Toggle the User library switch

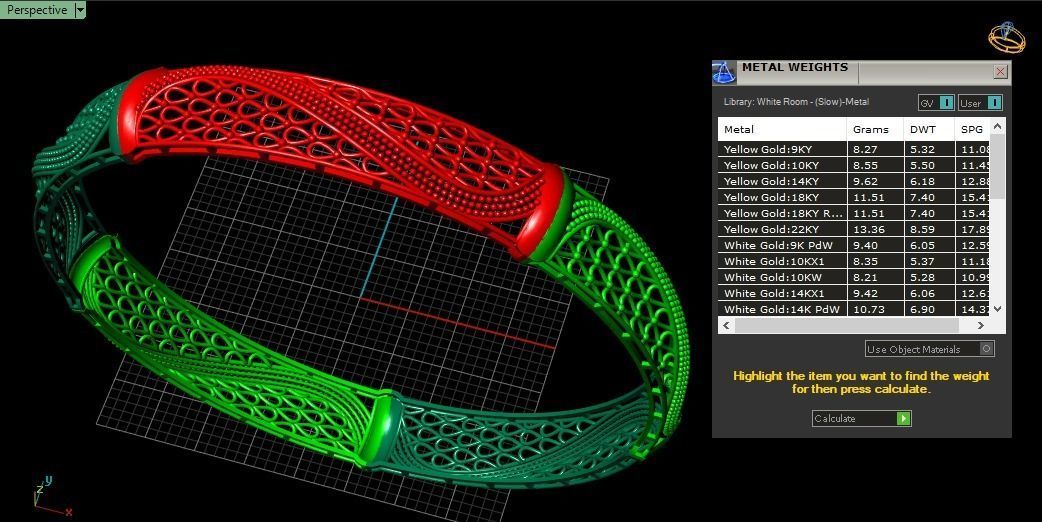pos(980,103)
